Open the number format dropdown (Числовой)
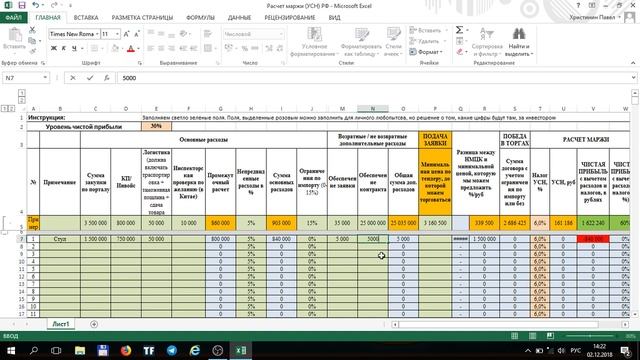The height and width of the screenshot is (360, 640). click(x=281, y=34)
